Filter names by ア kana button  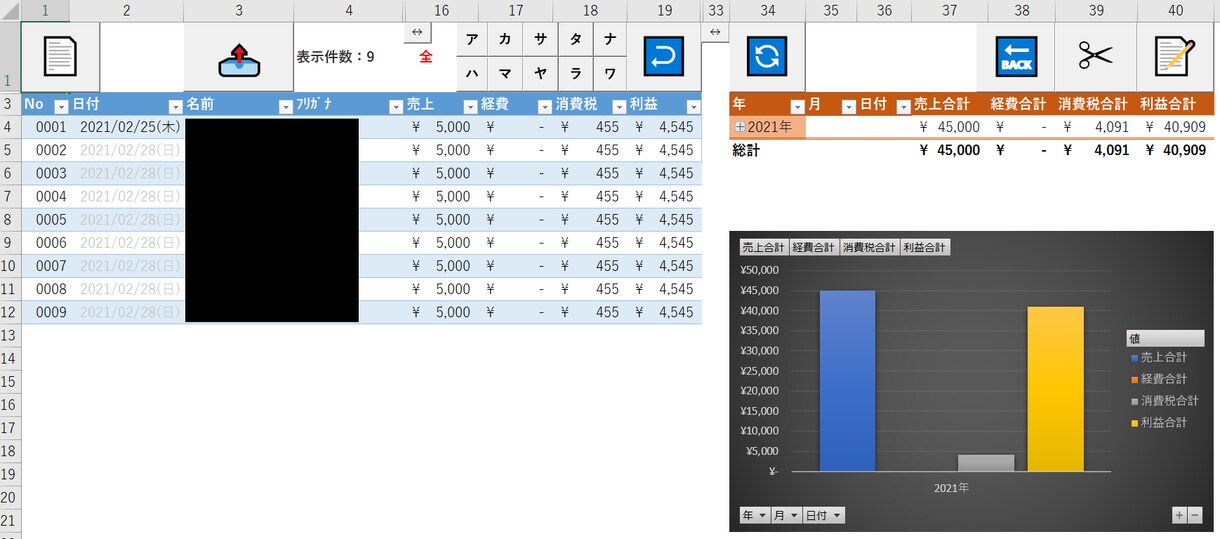point(472,39)
